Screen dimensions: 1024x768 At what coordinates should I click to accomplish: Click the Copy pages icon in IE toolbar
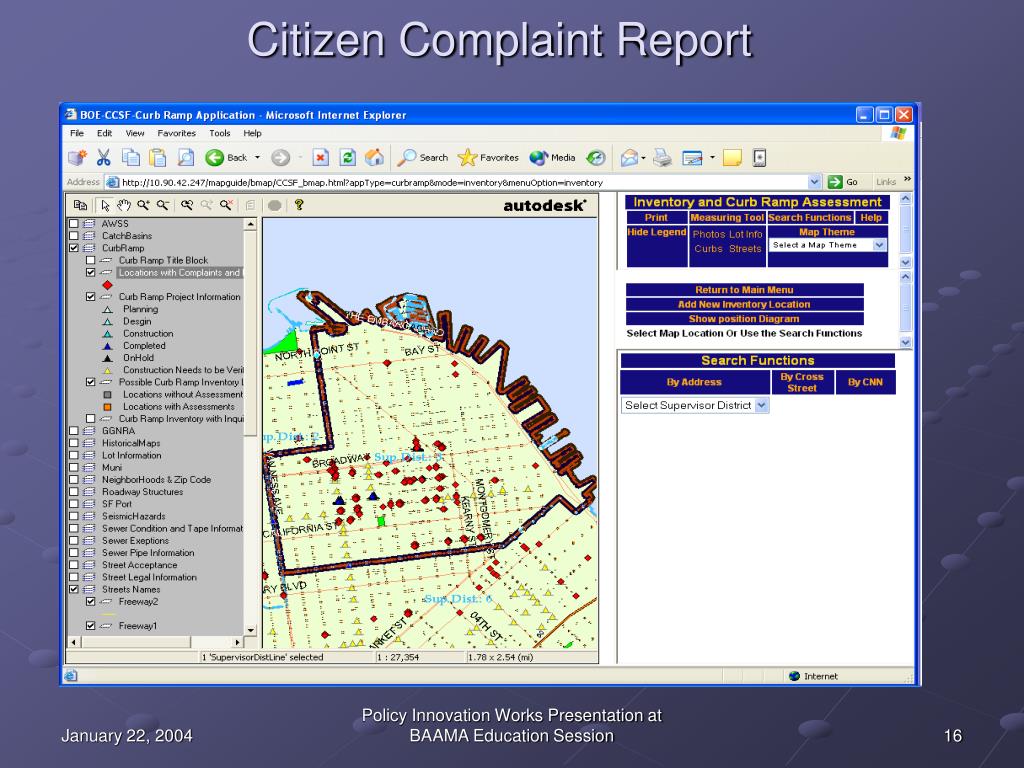(131, 157)
